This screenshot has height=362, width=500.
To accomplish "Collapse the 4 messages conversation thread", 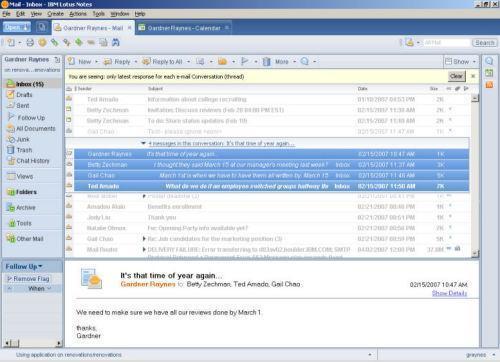I will point(143,143).
